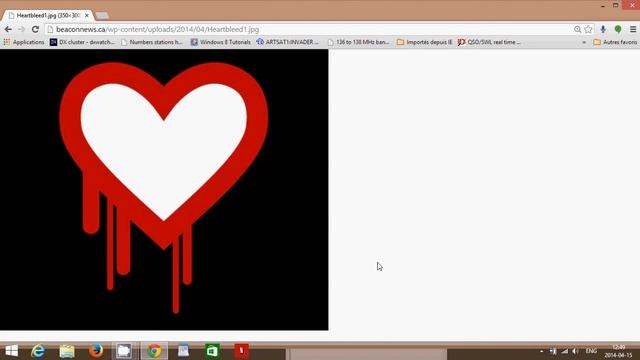Open the picture app taskbar icon
This screenshot has height=360, width=640.
pos(183,351)
